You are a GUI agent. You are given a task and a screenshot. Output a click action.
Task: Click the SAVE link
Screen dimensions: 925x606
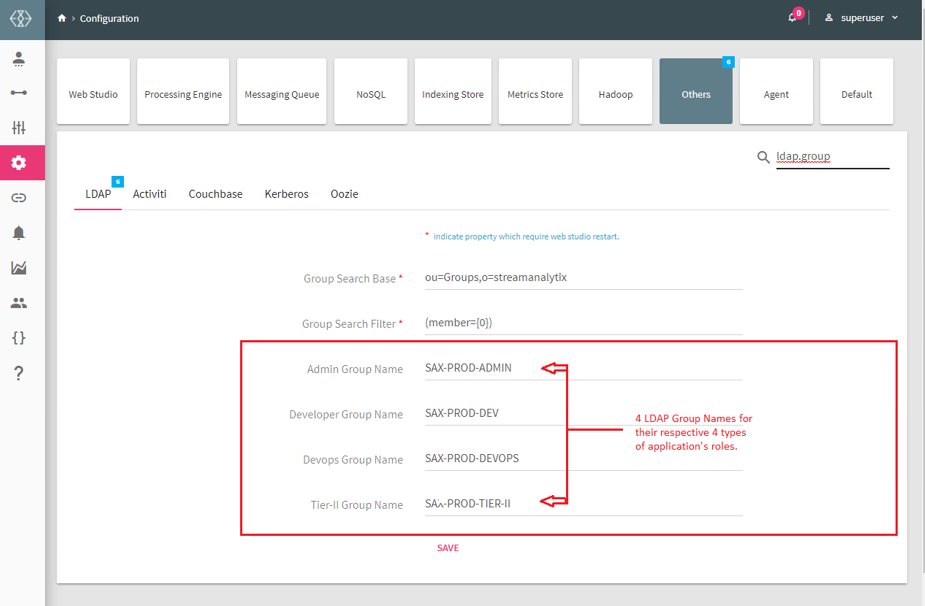pos(448,548)
